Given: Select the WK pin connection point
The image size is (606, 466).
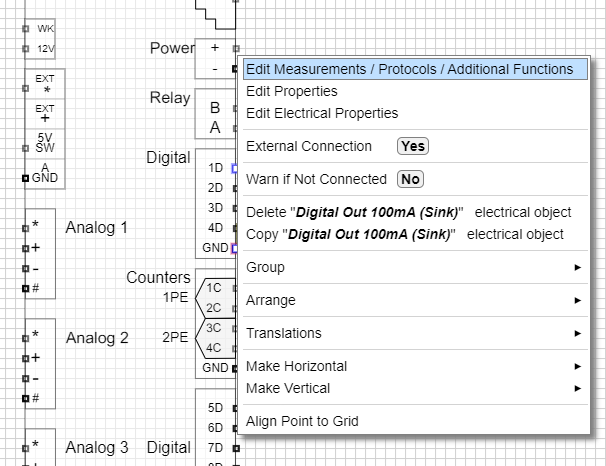Looking at the screenshot, I should [x=26, y=29].
